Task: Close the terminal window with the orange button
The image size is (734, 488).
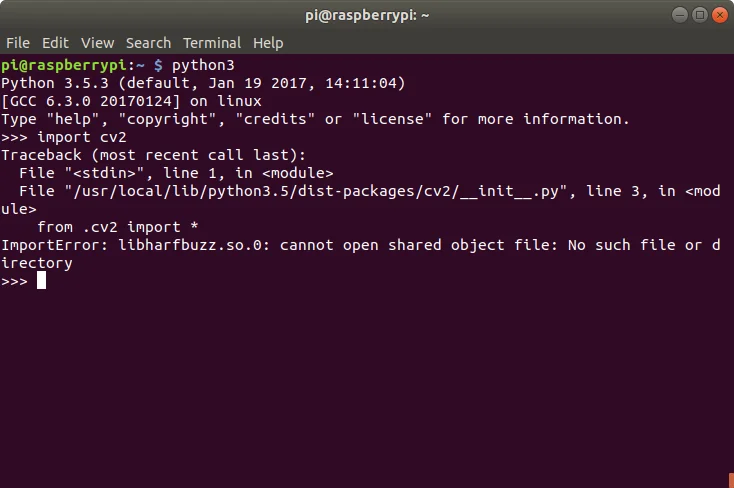Action: point(719,15)
